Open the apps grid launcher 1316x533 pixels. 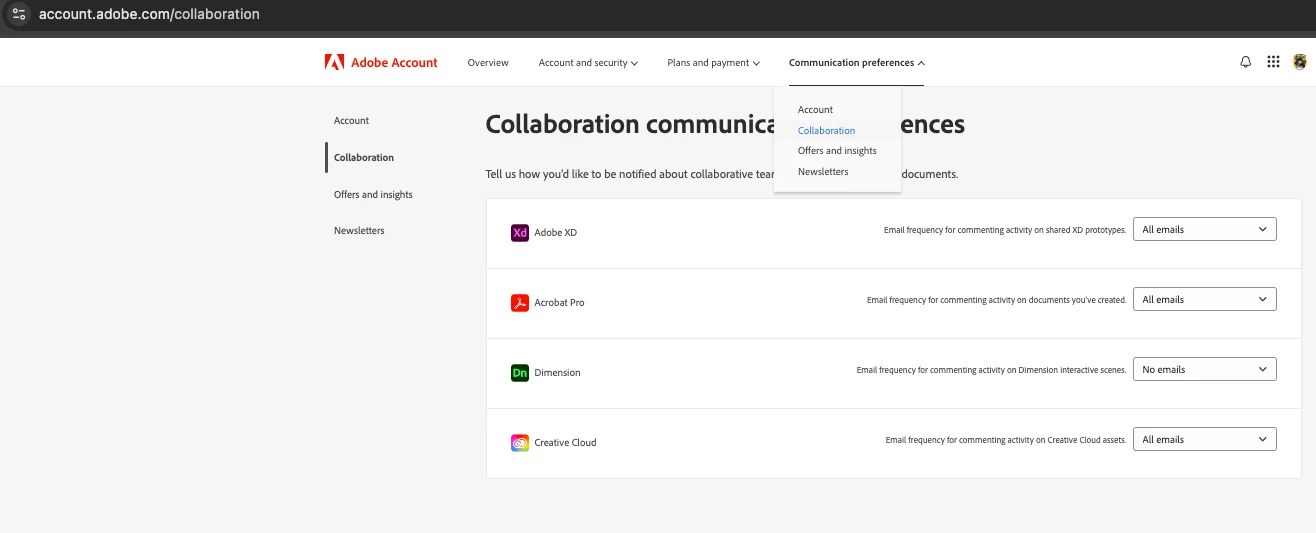pyautogui.click(x=1273, y=62)
